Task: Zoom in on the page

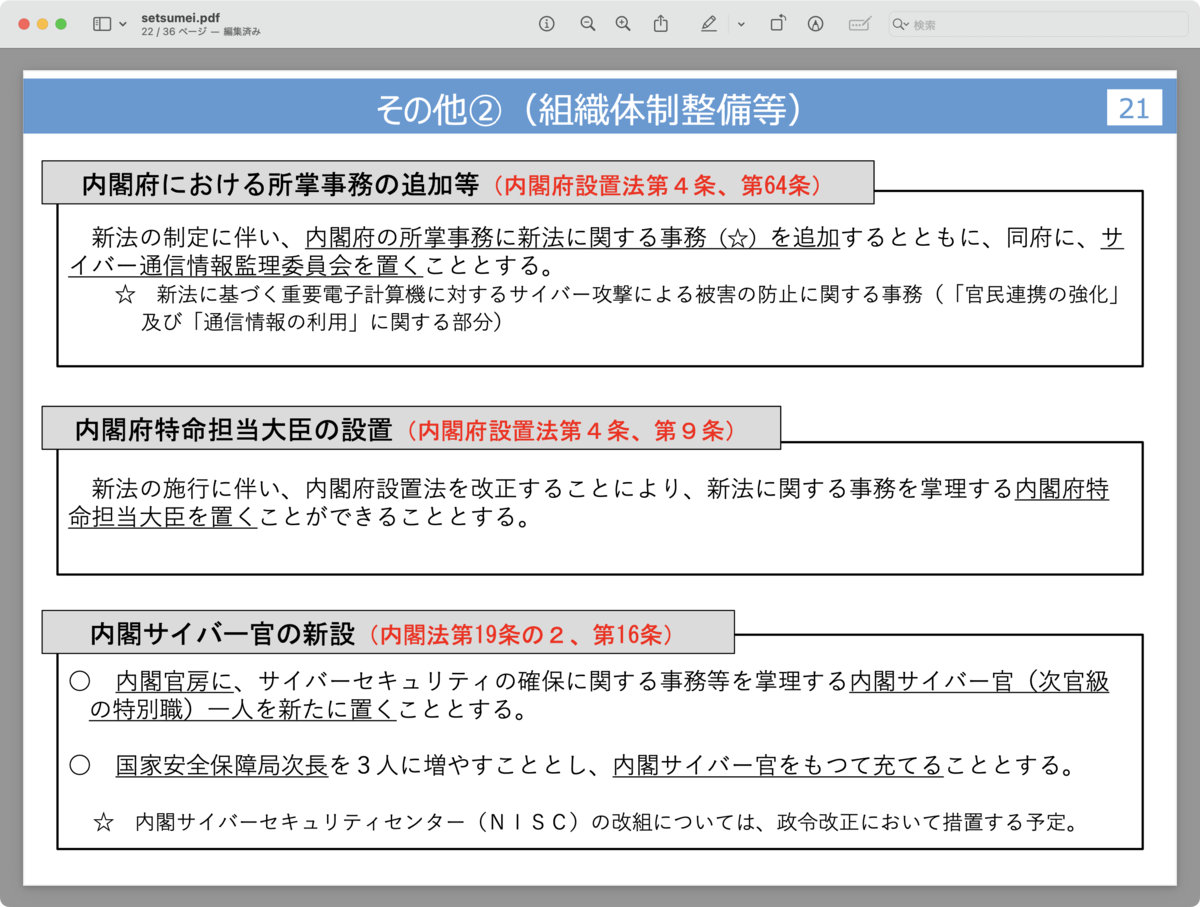Action: 623,24
